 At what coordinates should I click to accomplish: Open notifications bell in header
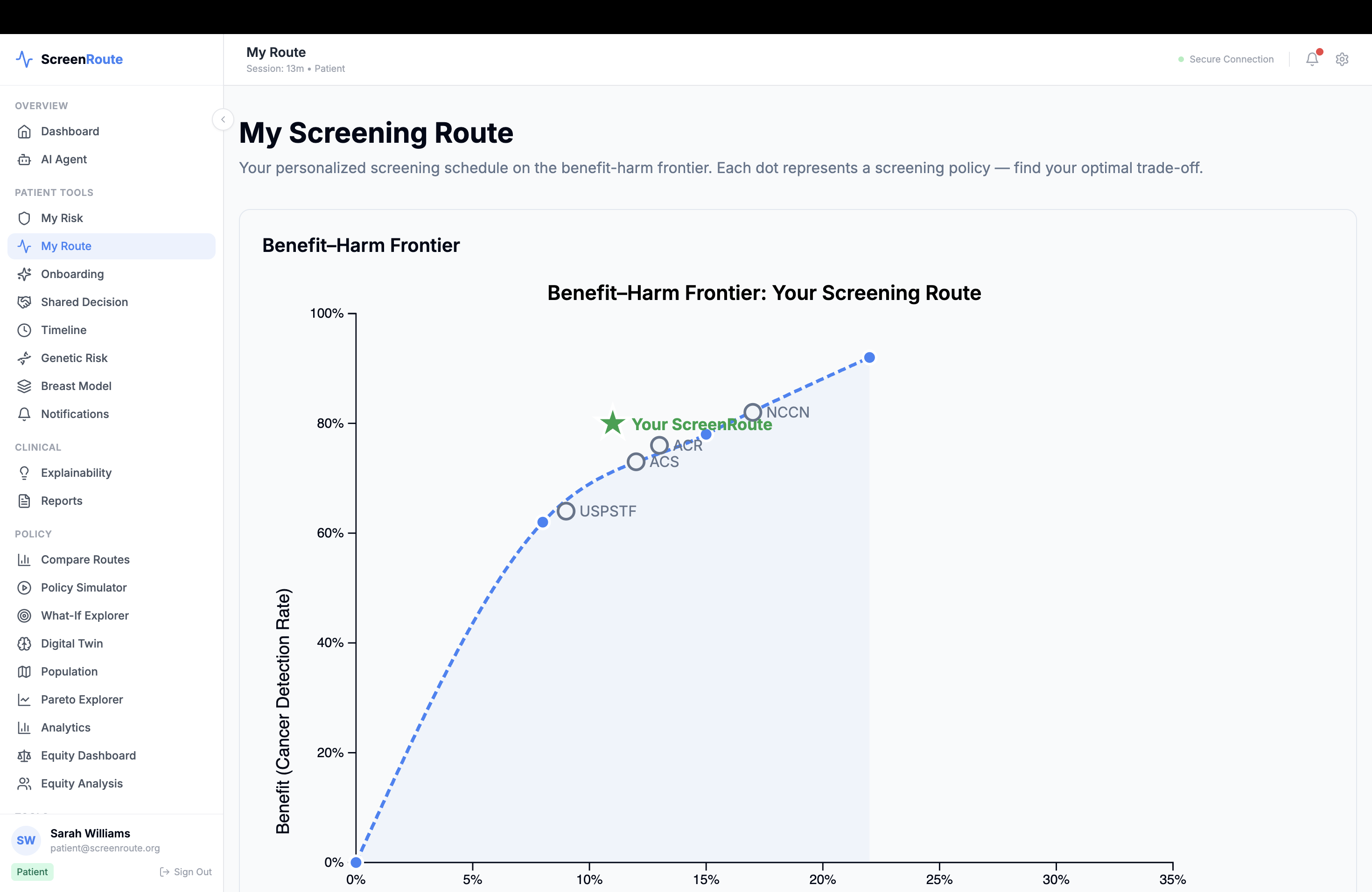click(1311, 59)
